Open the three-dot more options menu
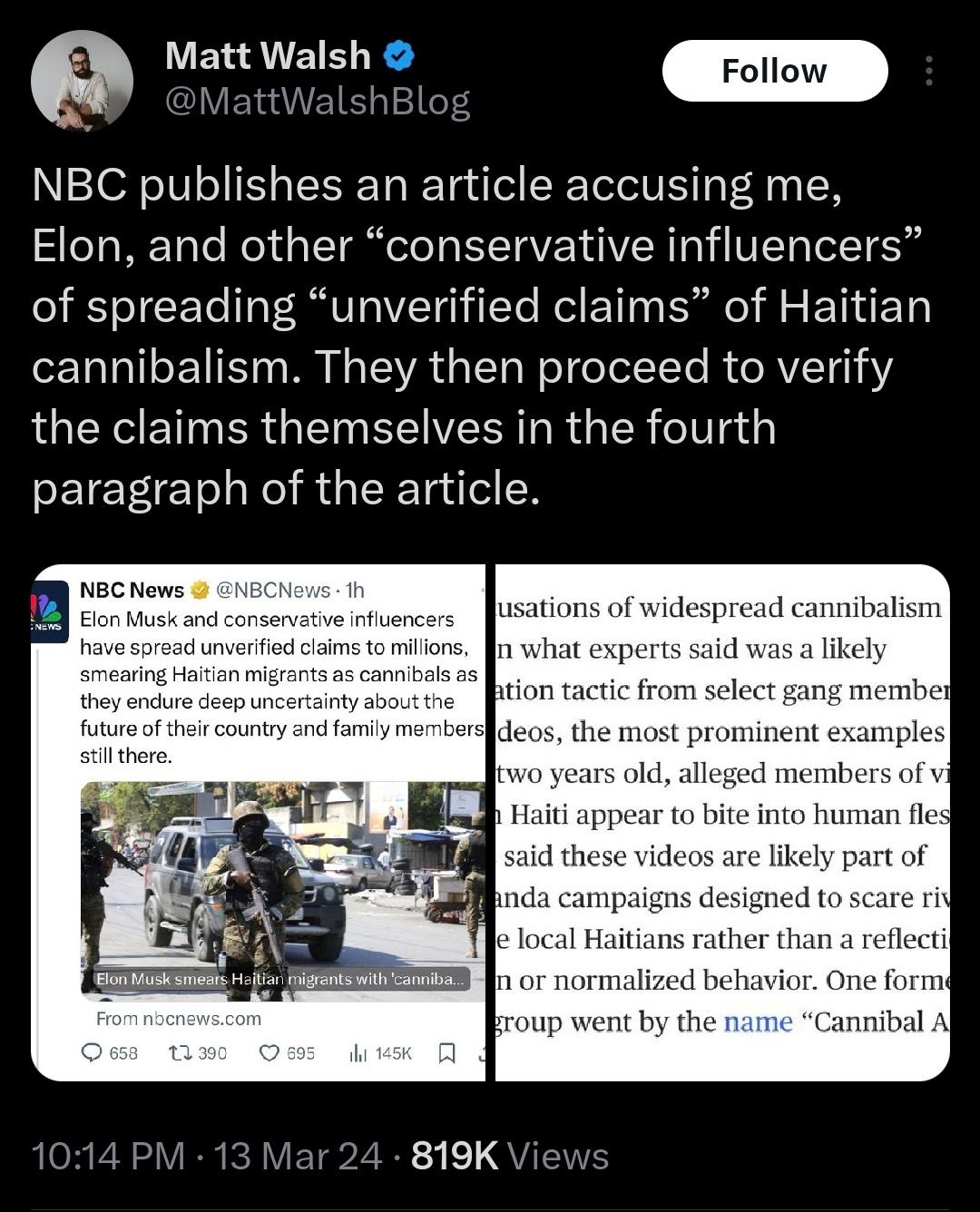The image size is (980, 1212). click(x=928, y=71)
